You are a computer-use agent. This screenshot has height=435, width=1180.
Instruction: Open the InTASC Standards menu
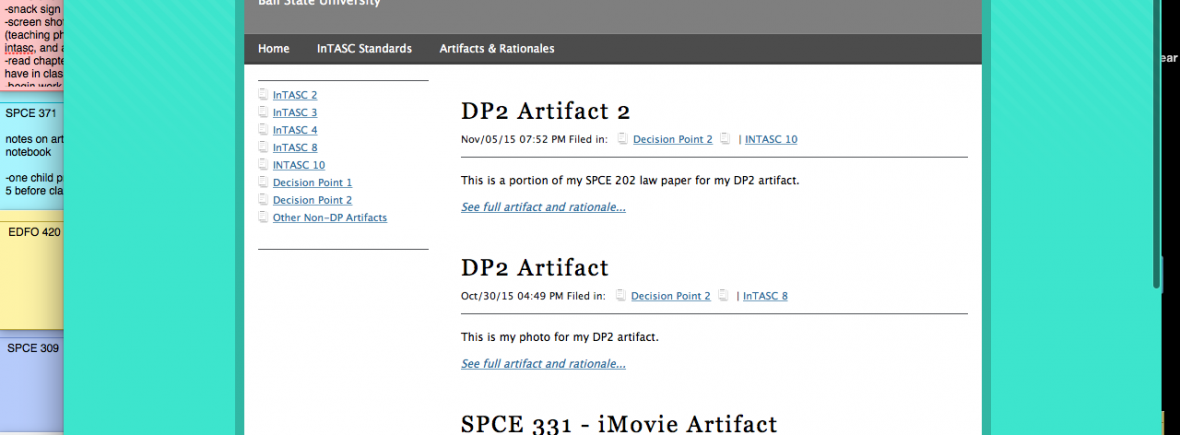(x=364, y=48)
